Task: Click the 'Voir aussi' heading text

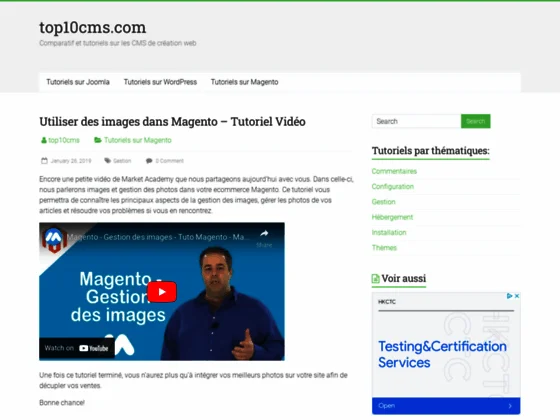Action: [404, 279]
